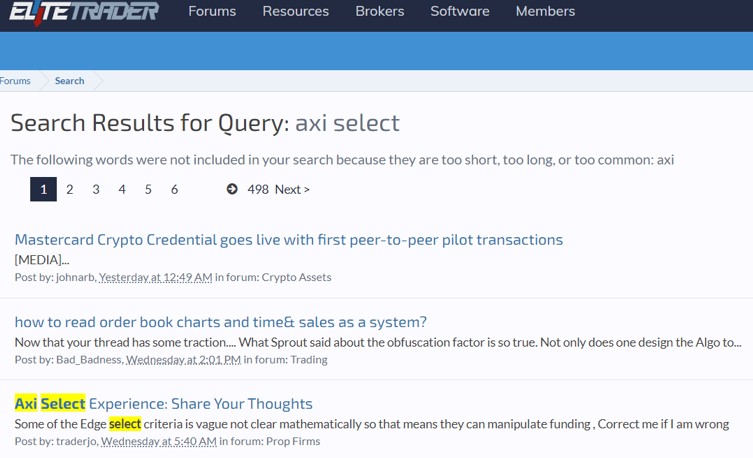753x458 pixels.
Task: Jump to last page 498
Action: tap(258, 189)
